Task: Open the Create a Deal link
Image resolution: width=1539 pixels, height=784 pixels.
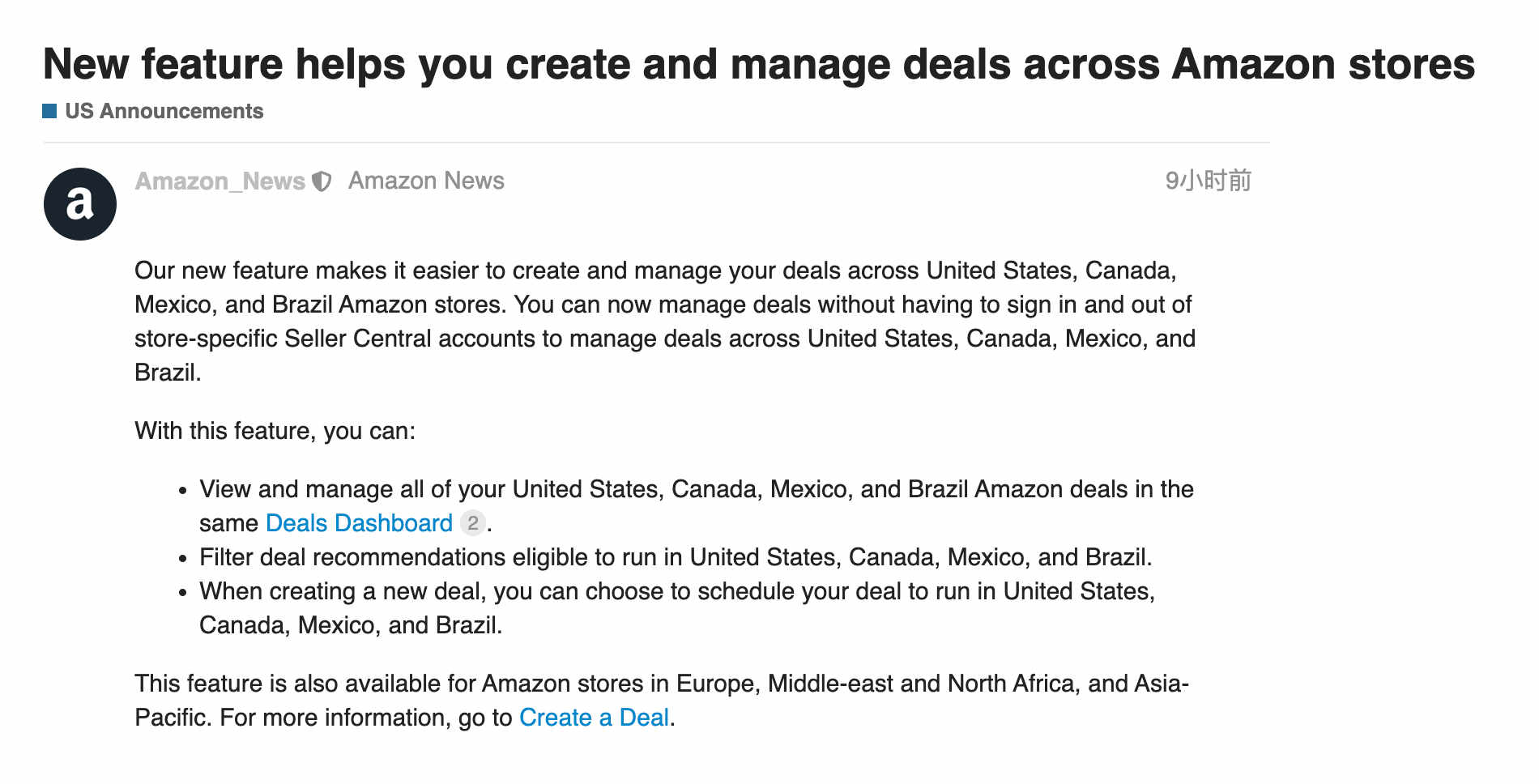Action: 594,718
